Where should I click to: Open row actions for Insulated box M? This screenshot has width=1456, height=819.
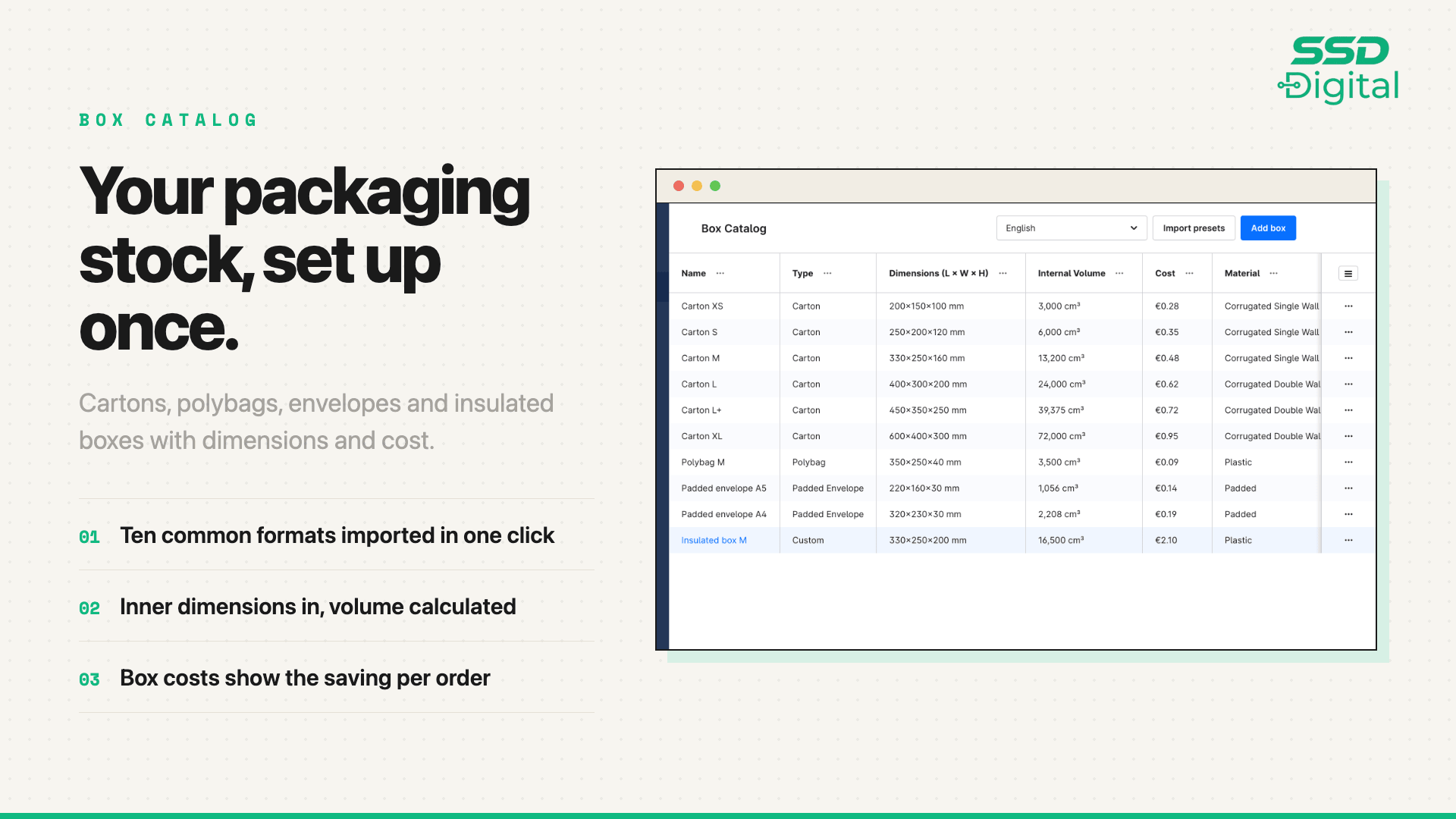pyautogui.click(x=1348, y=540)
